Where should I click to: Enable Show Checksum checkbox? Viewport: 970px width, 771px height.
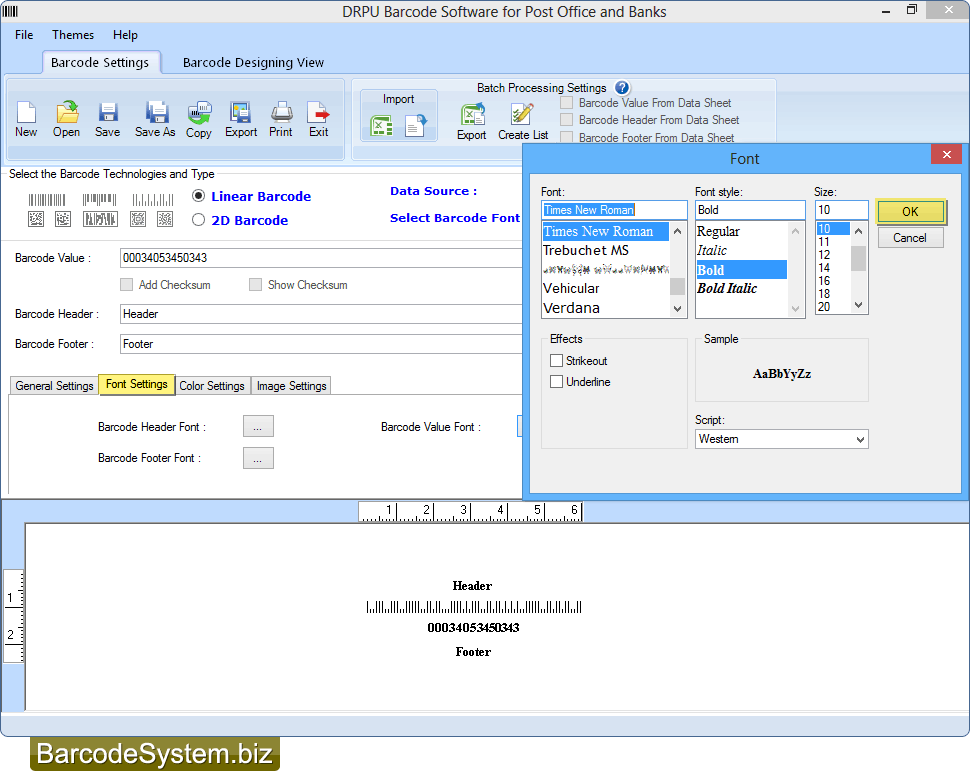point(255,285)
